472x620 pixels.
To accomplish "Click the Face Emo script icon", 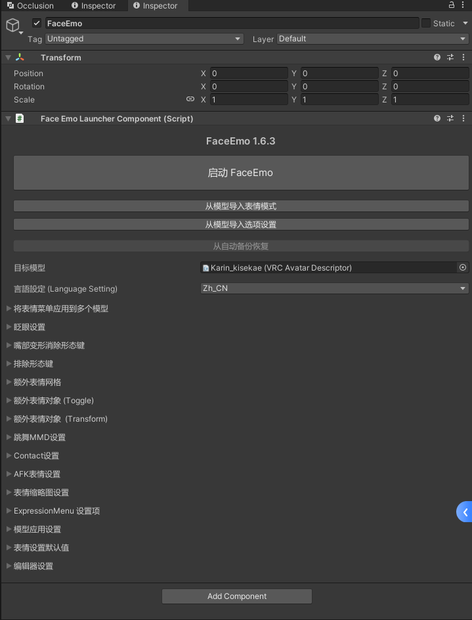I will 20,118.
